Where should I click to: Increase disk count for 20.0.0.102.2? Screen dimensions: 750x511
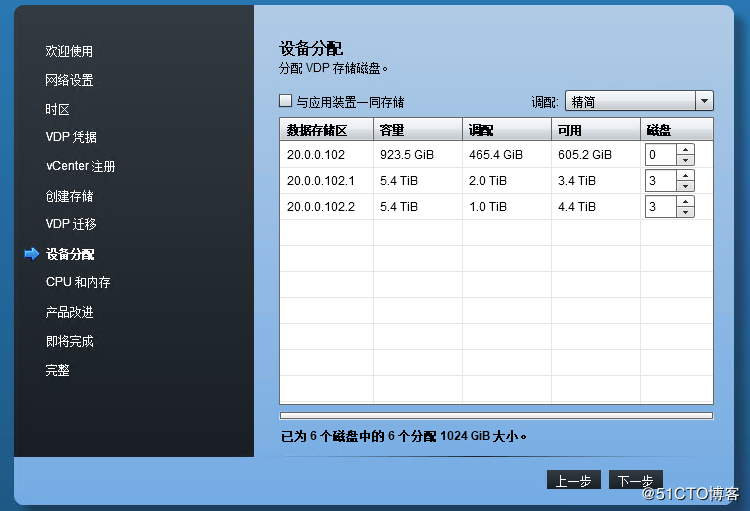point(685,201)
